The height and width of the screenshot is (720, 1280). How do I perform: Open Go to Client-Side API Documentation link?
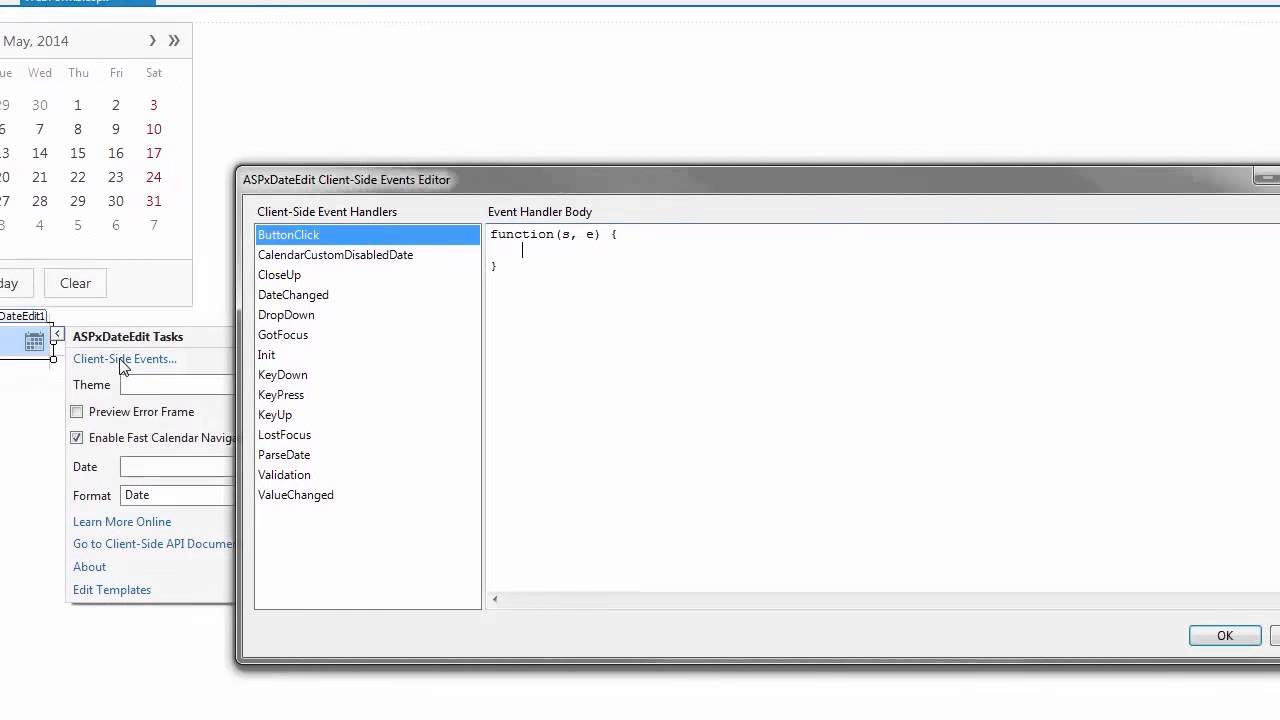(153, 544)
